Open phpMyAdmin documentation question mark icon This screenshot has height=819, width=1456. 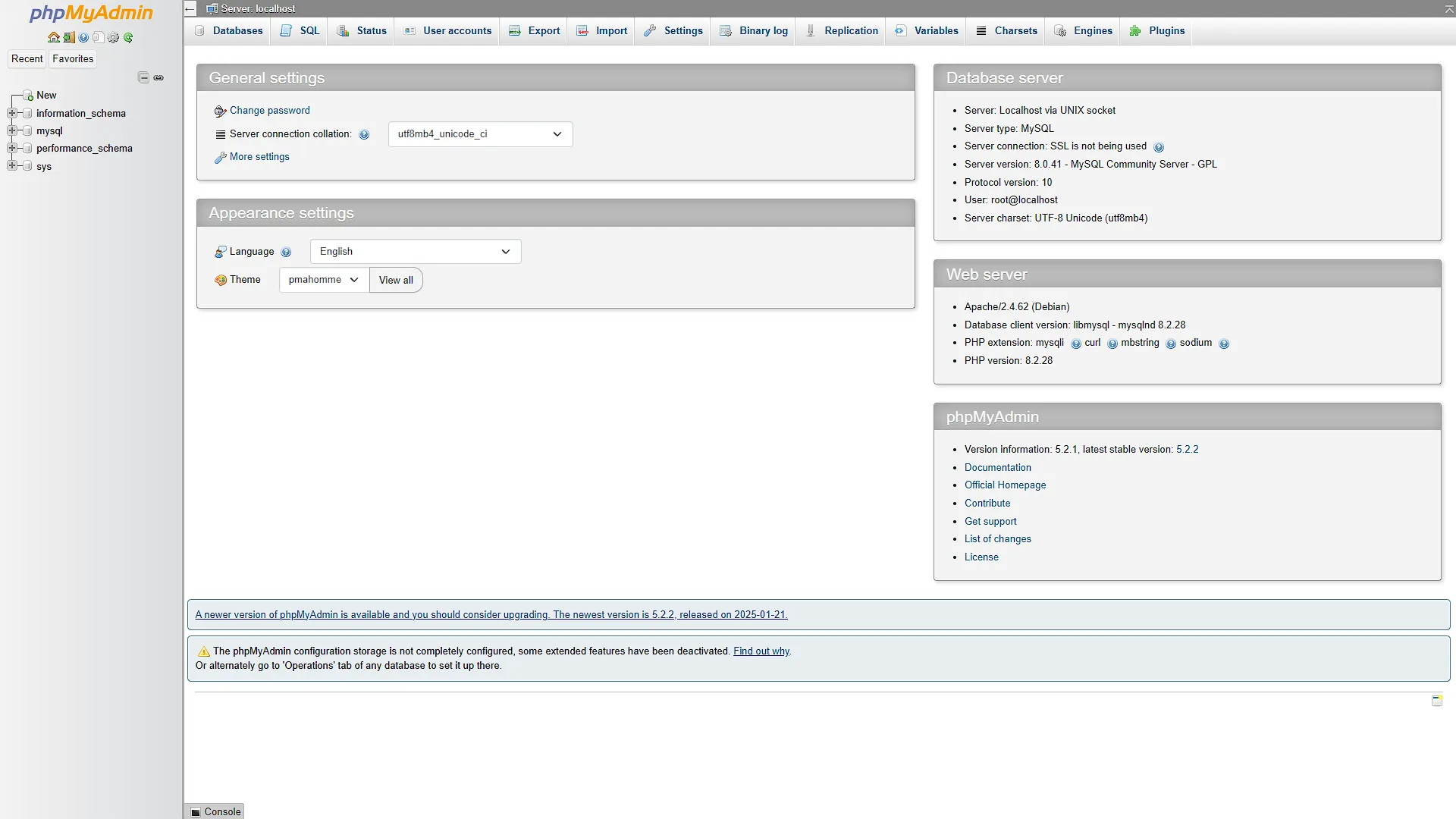83,37
